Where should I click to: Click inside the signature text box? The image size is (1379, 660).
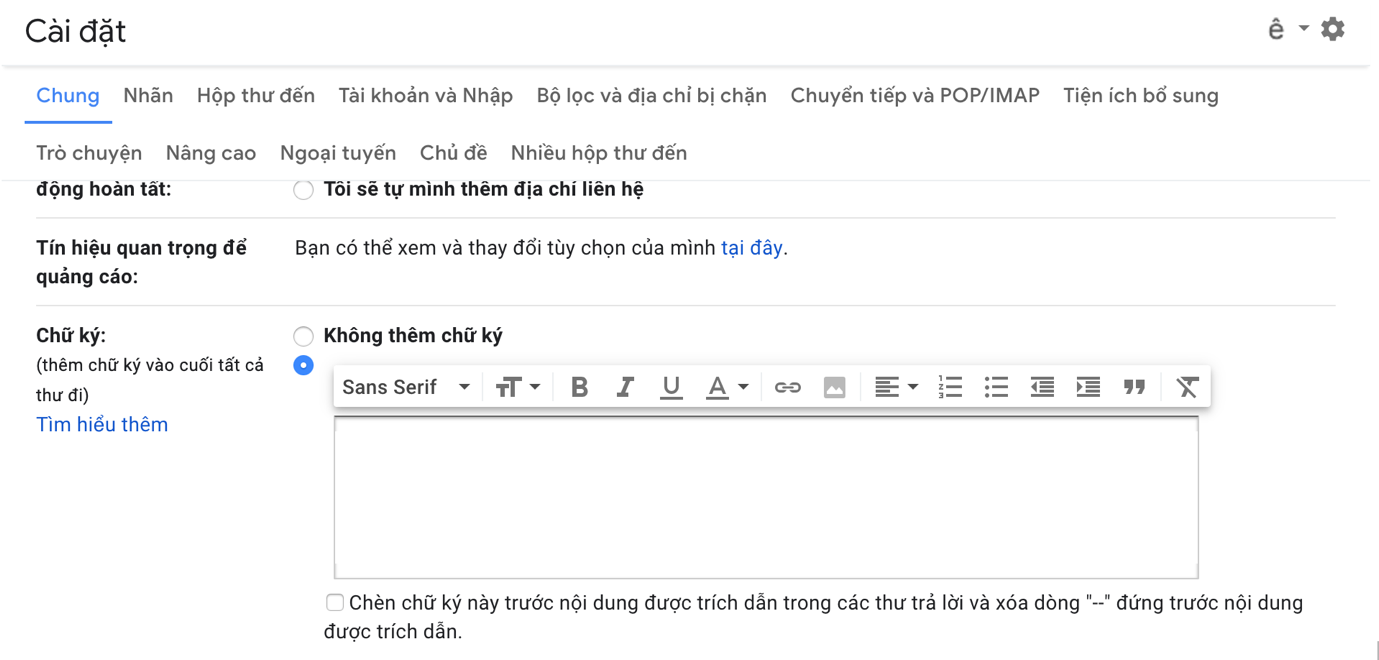click(766, 497)
